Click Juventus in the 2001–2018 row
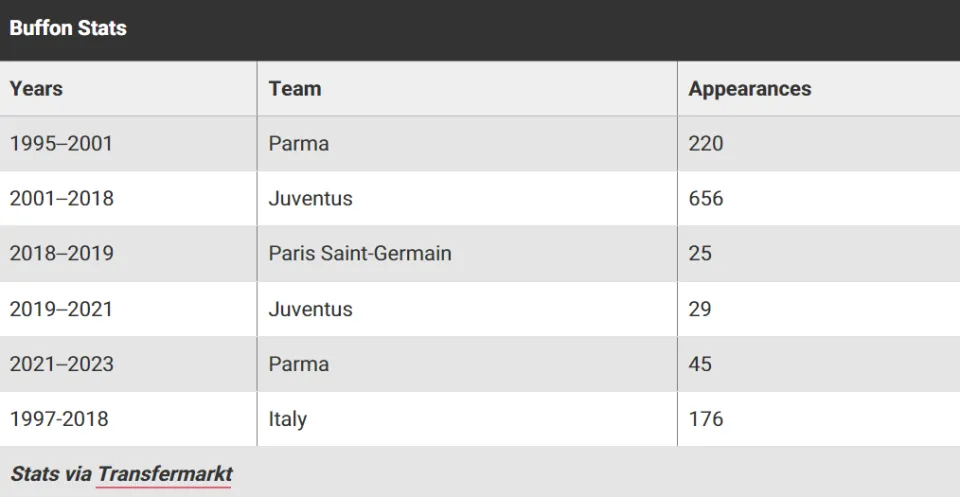Viewport: 960px width, 497px height. pos(310,199)
